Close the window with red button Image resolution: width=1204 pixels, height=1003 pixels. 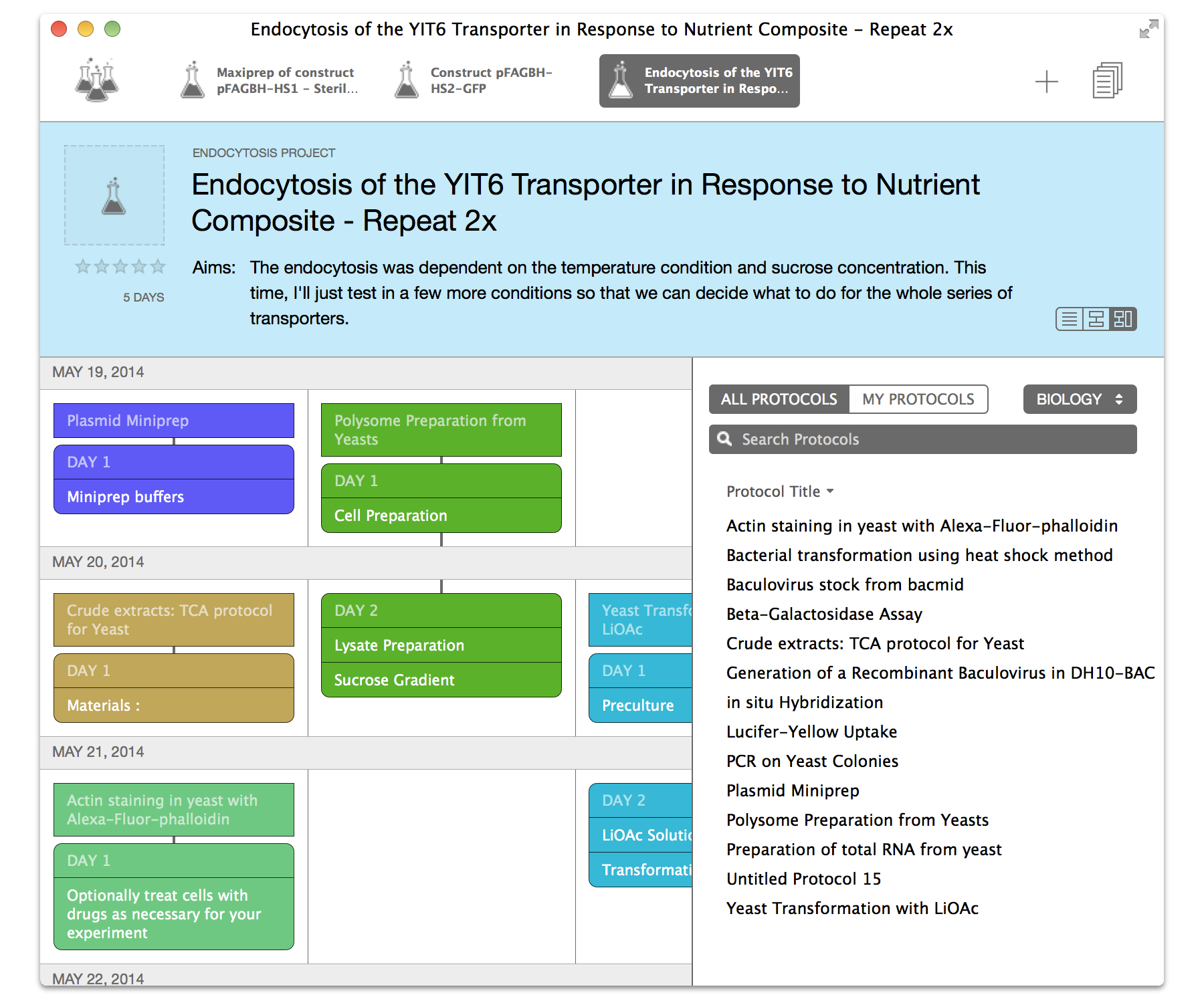[x=60, y=29]
